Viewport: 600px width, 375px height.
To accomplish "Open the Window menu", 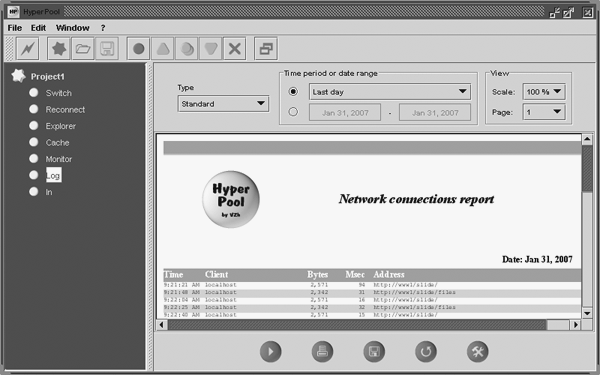I will [72, 28].
